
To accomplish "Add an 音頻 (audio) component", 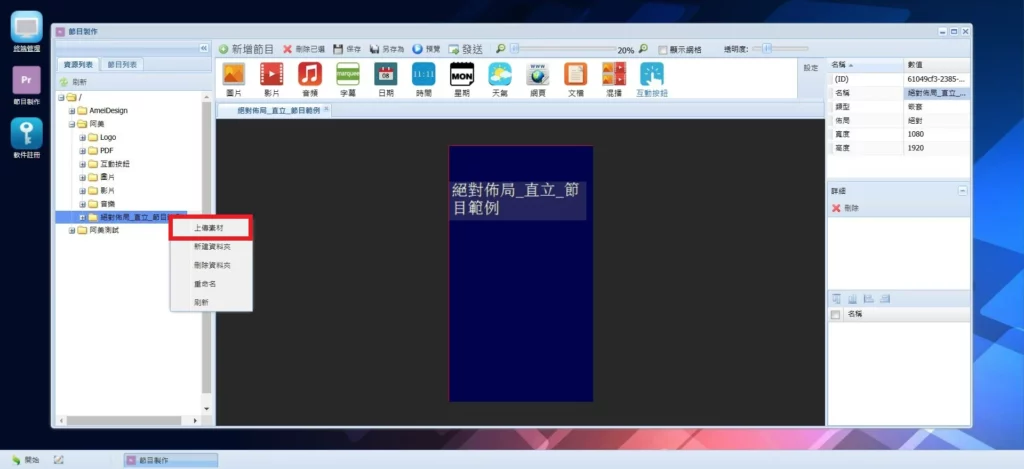I will tap(309, 78).
